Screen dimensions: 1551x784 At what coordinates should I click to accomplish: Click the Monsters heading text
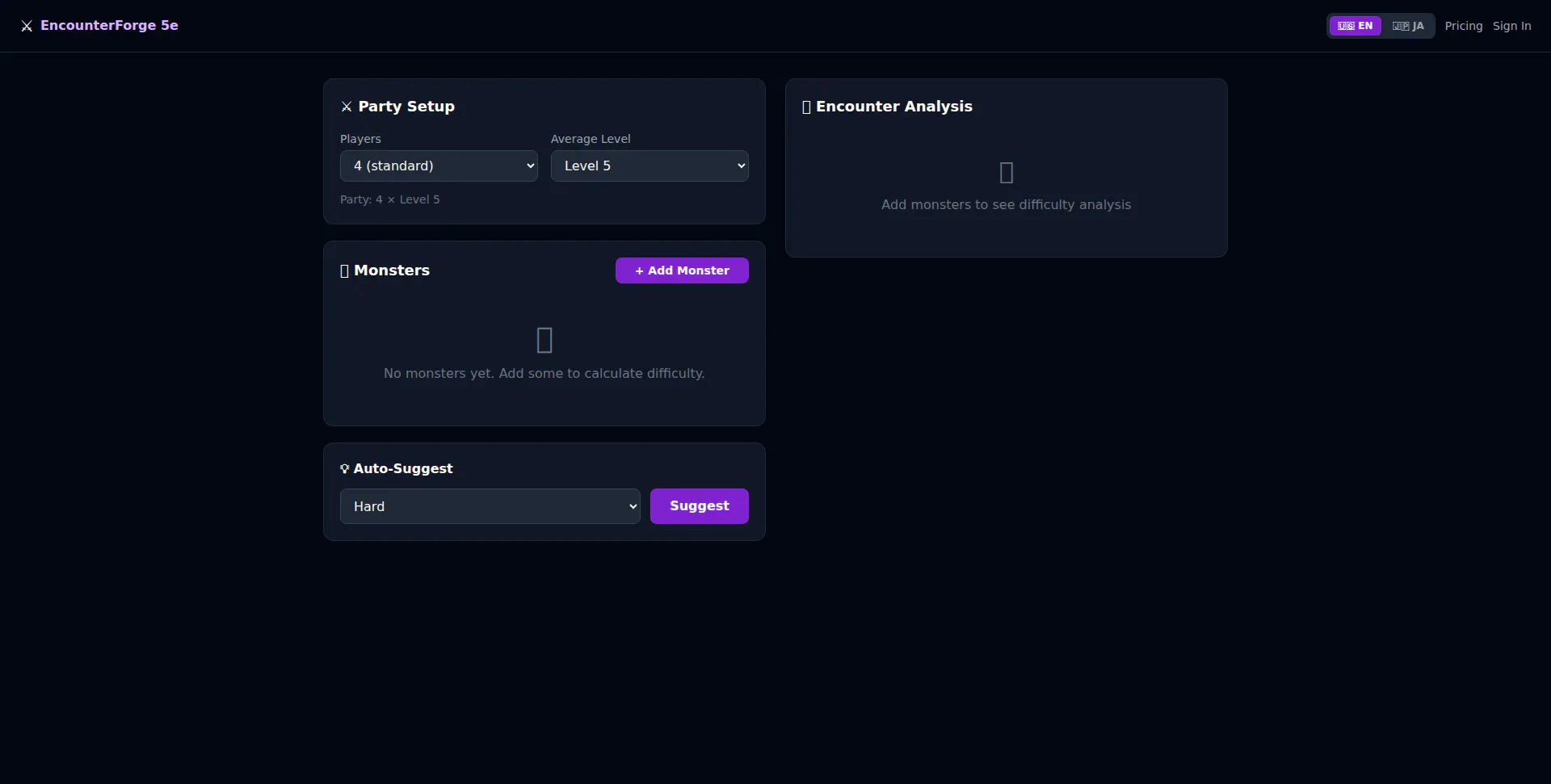point(392,270)
